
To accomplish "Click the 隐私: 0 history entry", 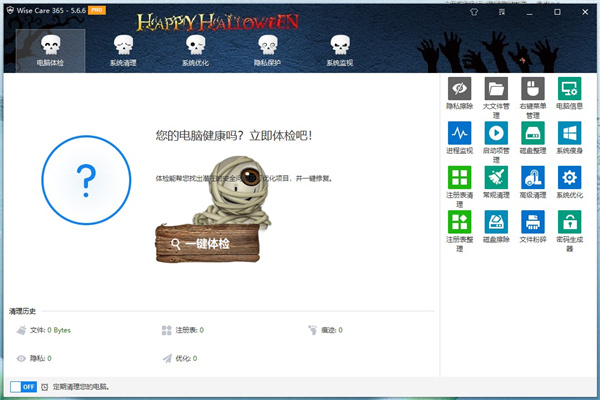I will [34, 358].
